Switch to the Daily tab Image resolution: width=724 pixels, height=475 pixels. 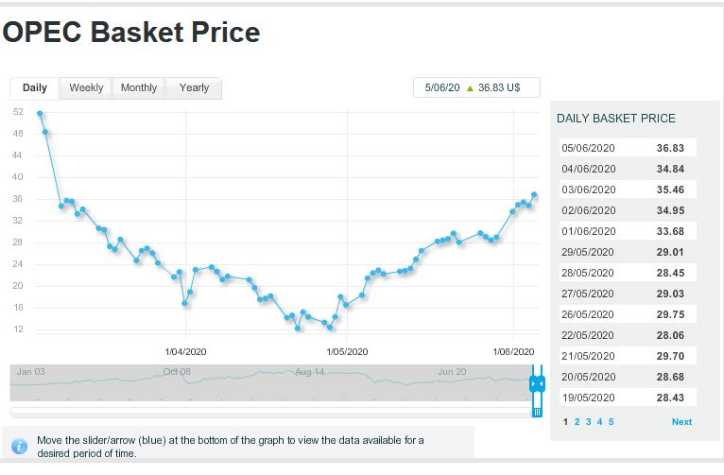[35, 88]
